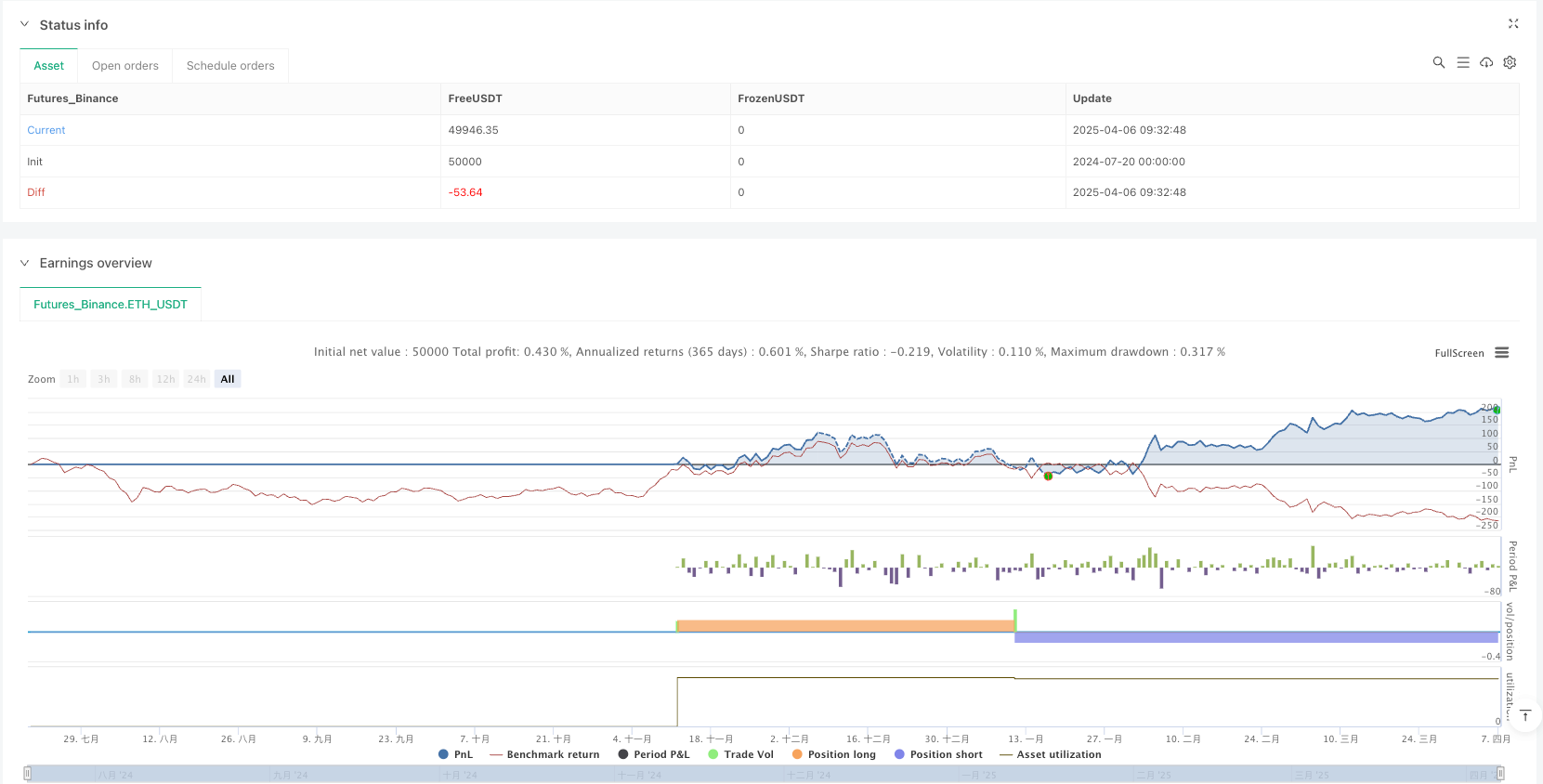
Task: Click the scroll-to-top arrow button
Action: tap(1524, 715)
